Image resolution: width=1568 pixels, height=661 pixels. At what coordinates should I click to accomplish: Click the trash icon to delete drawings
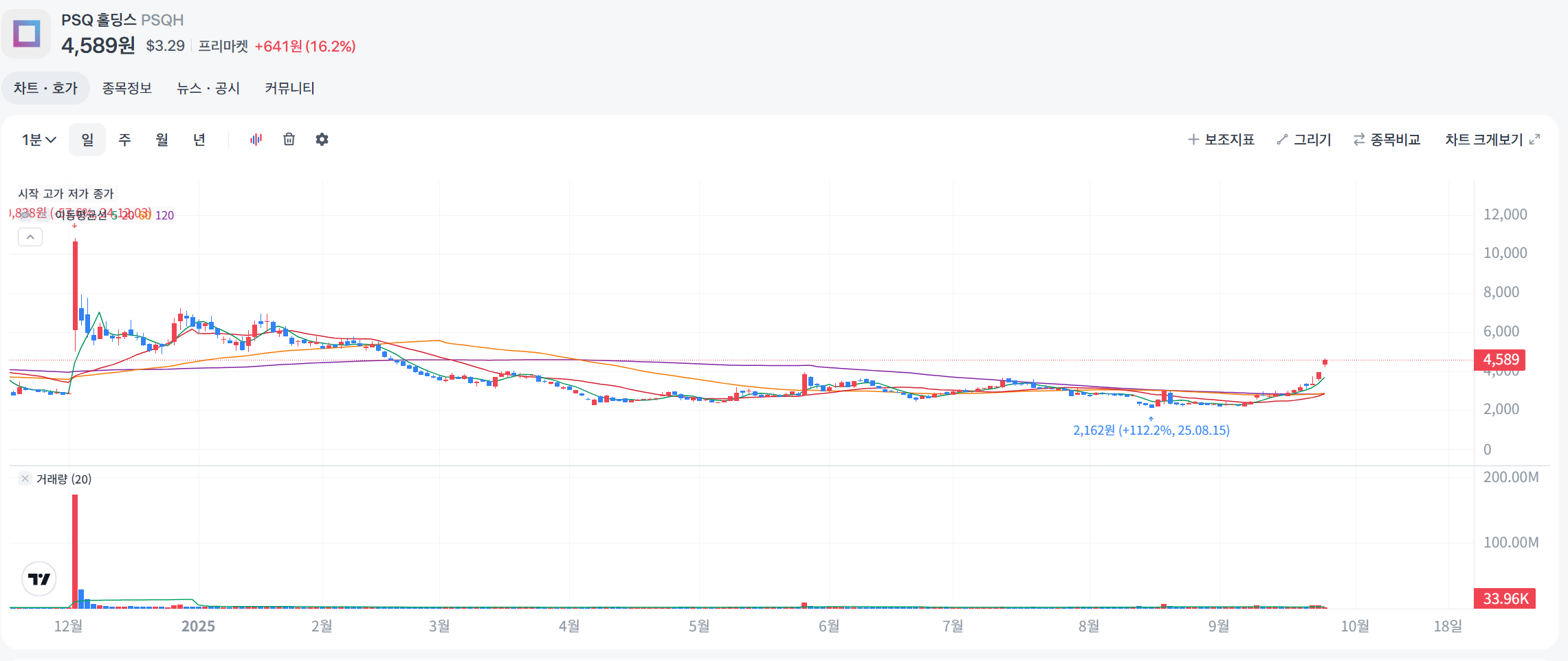pos(289,140)
